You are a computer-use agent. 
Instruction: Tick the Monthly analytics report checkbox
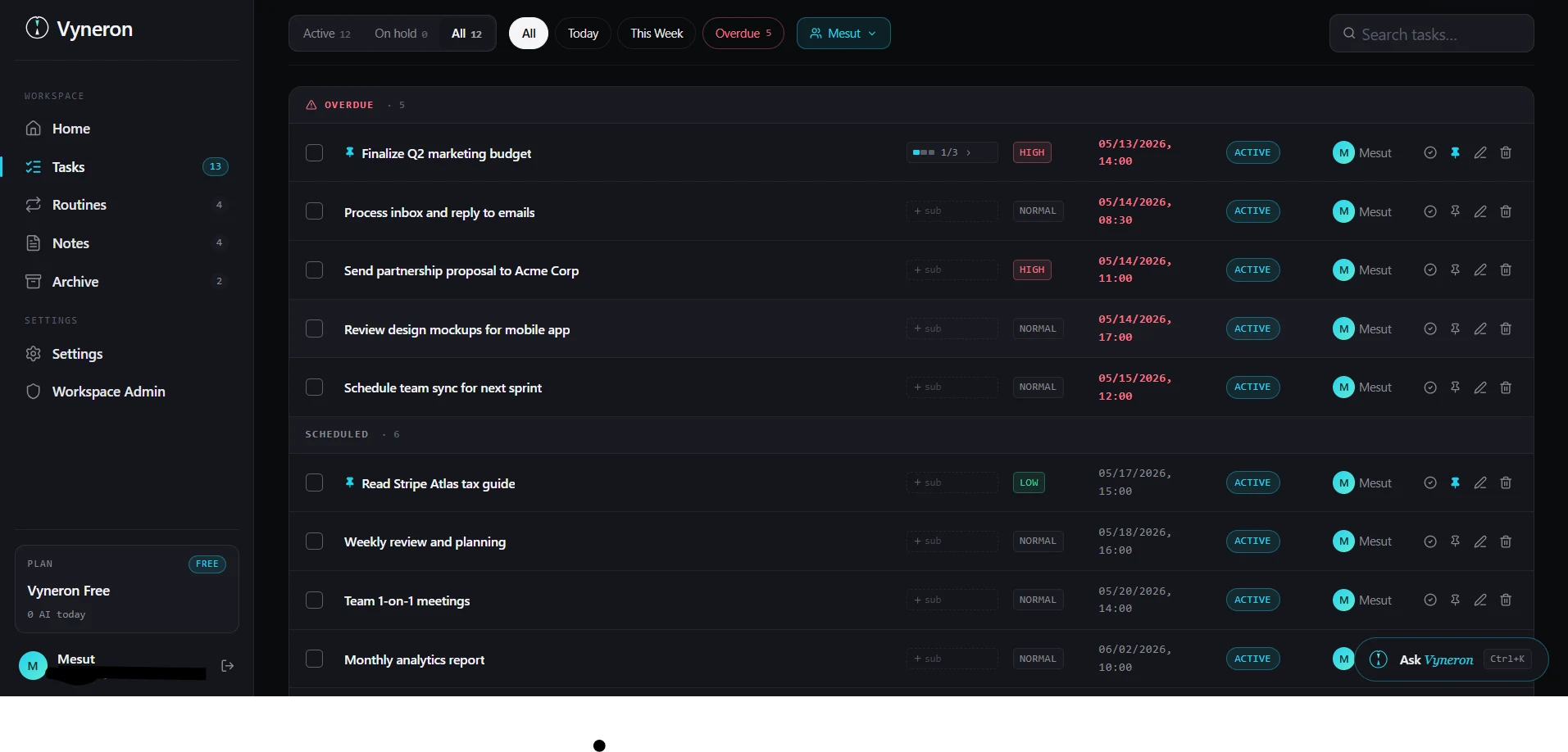pyautogui.click(x=314, y=659)
